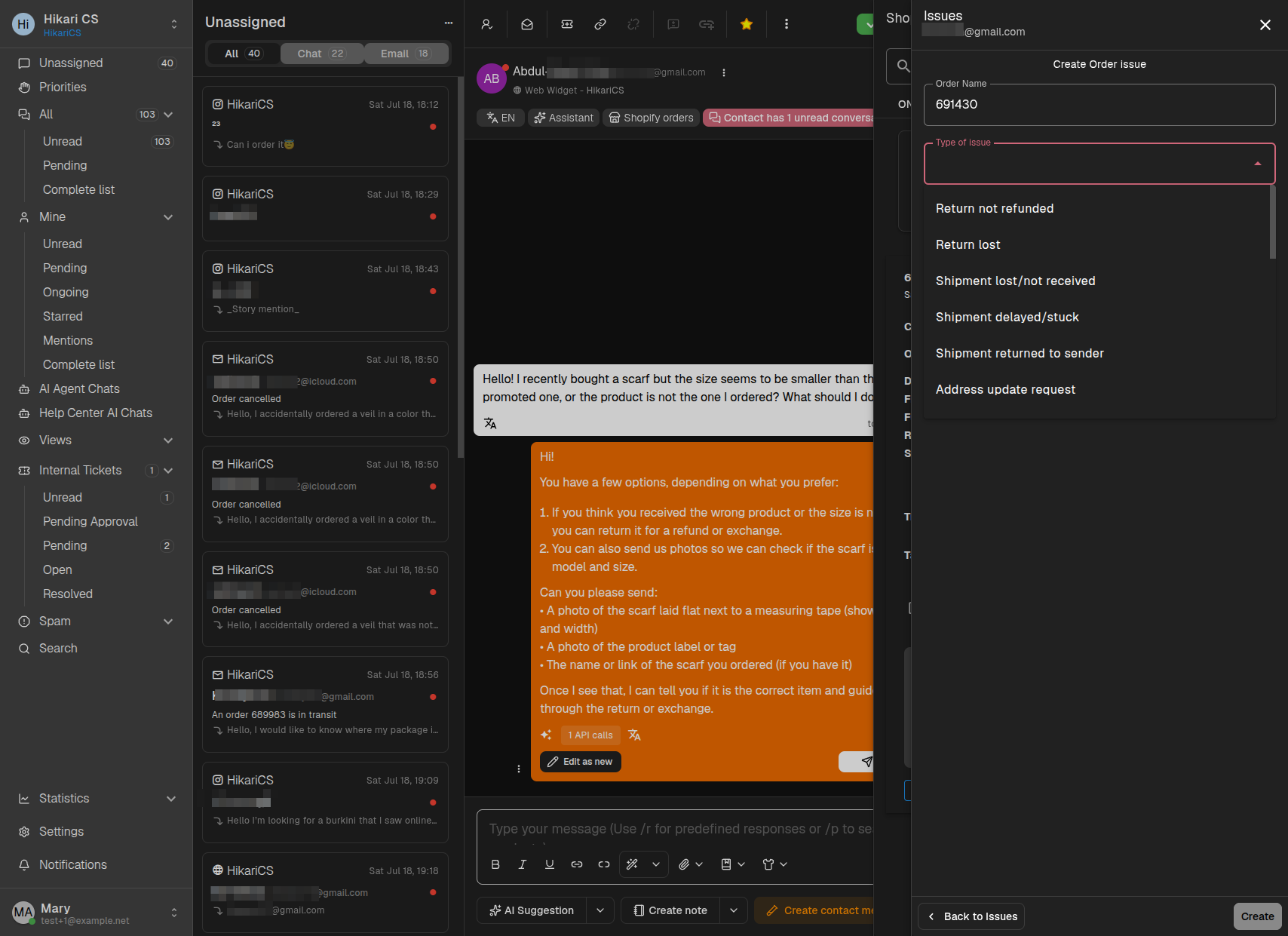Select the Email 18 tab

406,54
